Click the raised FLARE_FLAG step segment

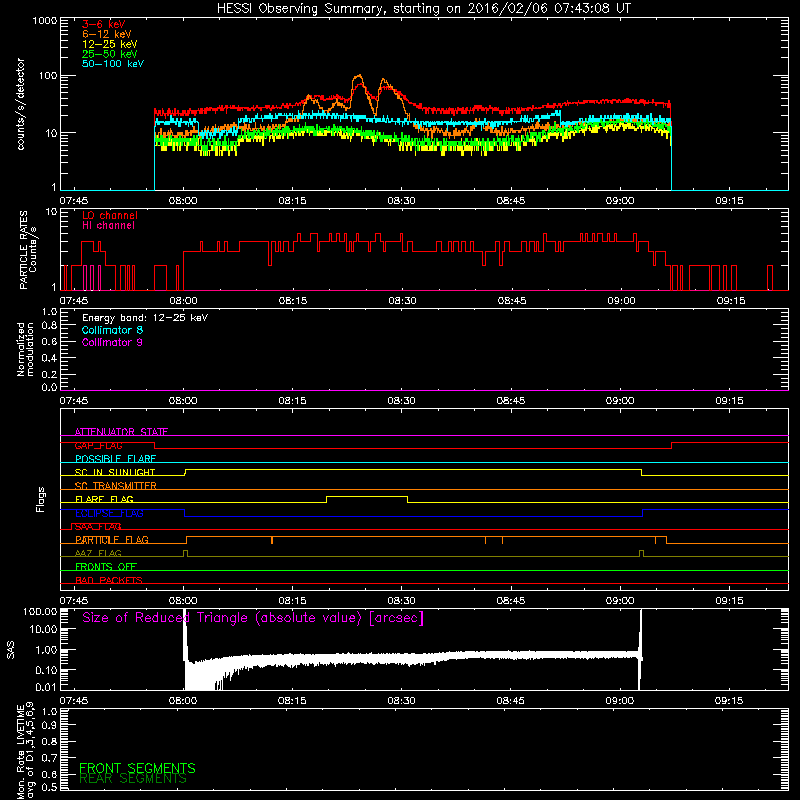367,496
